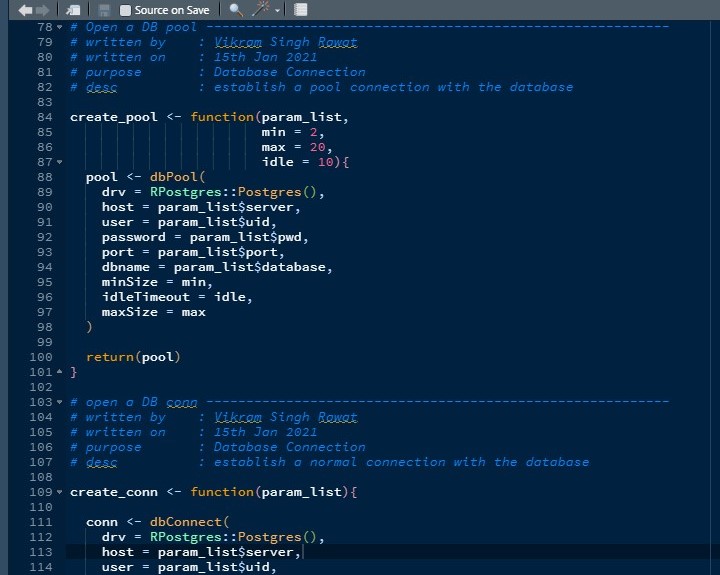Click the code tools magic wand

point(262,9)
